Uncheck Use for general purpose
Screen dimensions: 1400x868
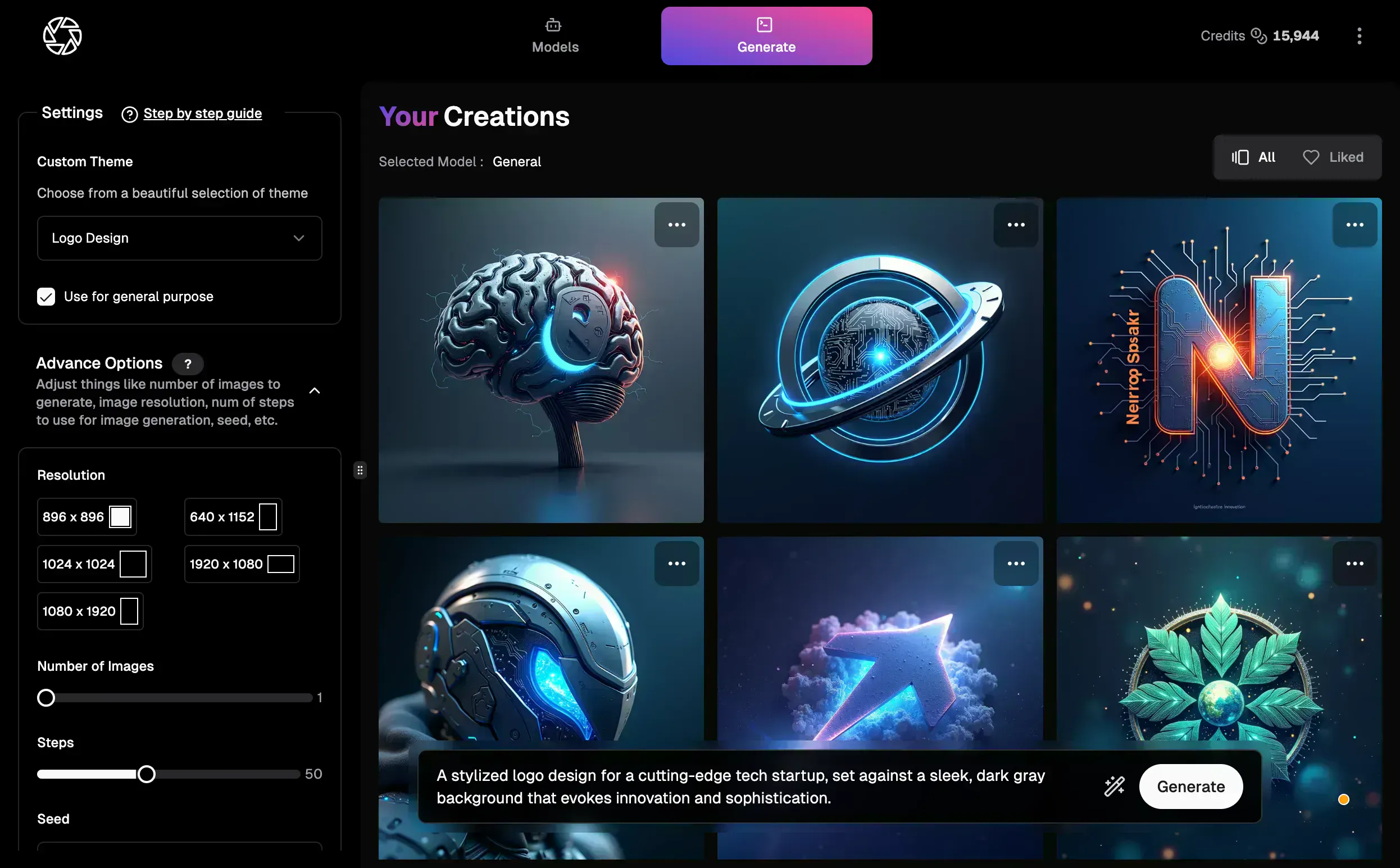point(46,296)
